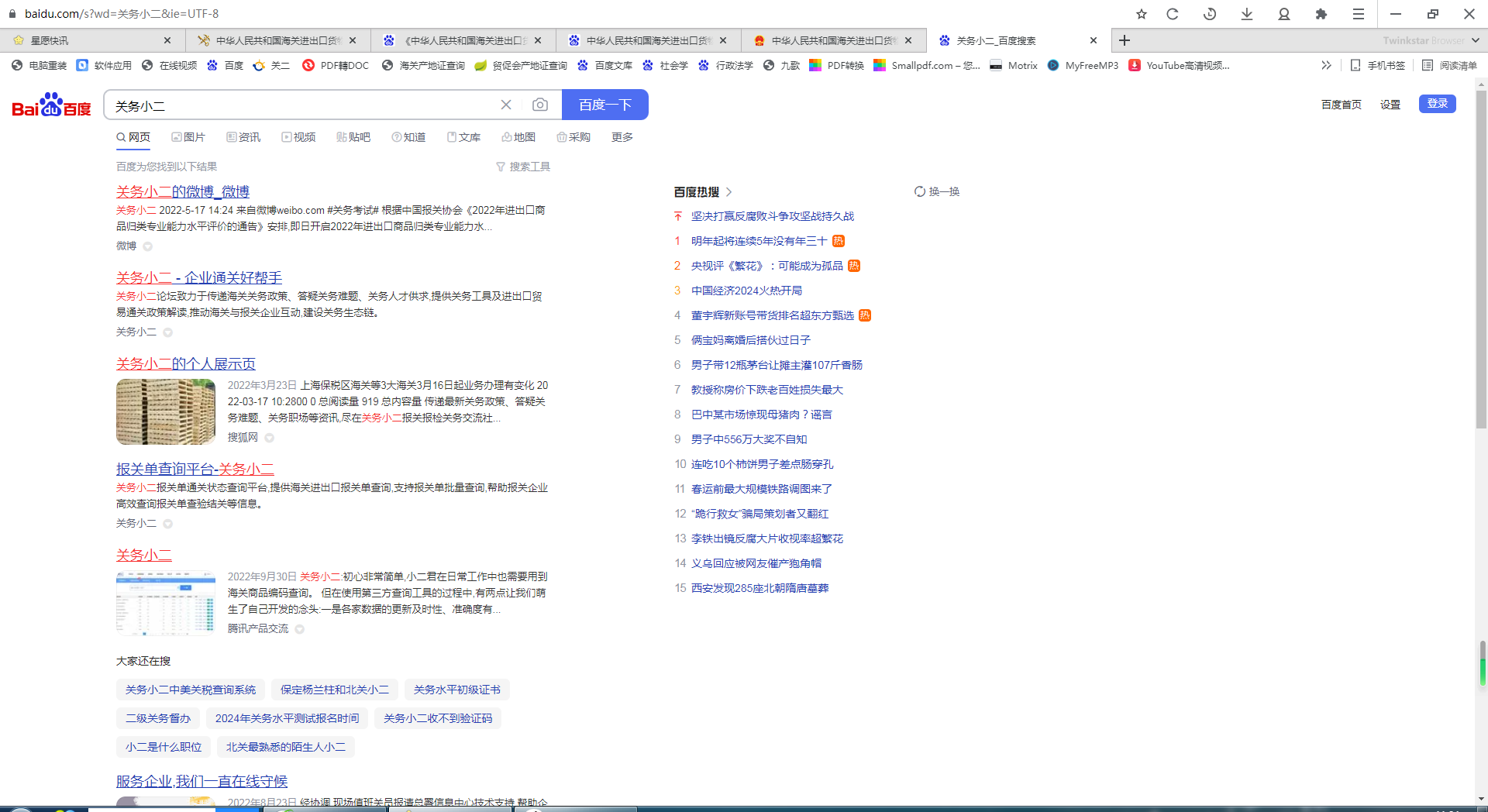
Task: Open thumbnail of 腾讯产品交流 result
Action: (166, 603)
